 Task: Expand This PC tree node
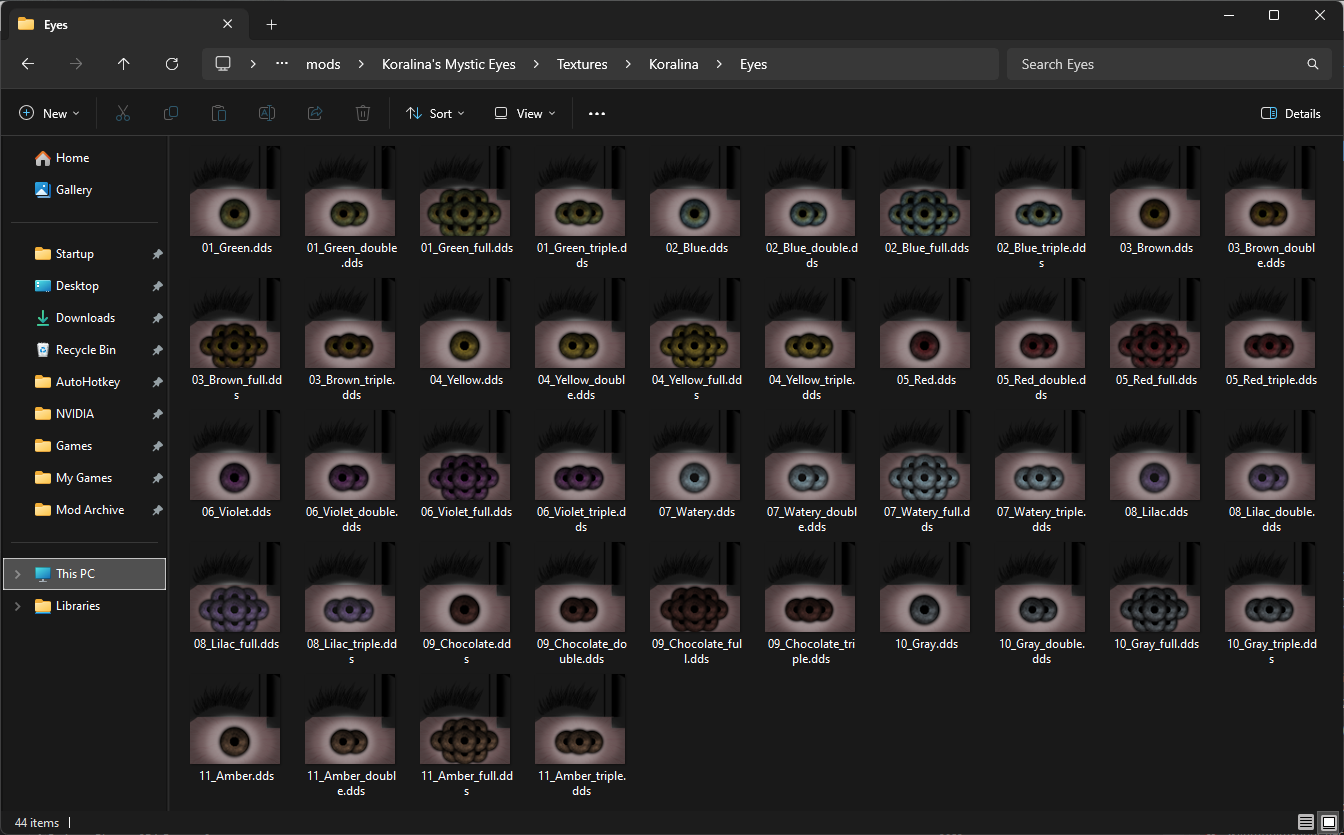(x=17, y=574)
